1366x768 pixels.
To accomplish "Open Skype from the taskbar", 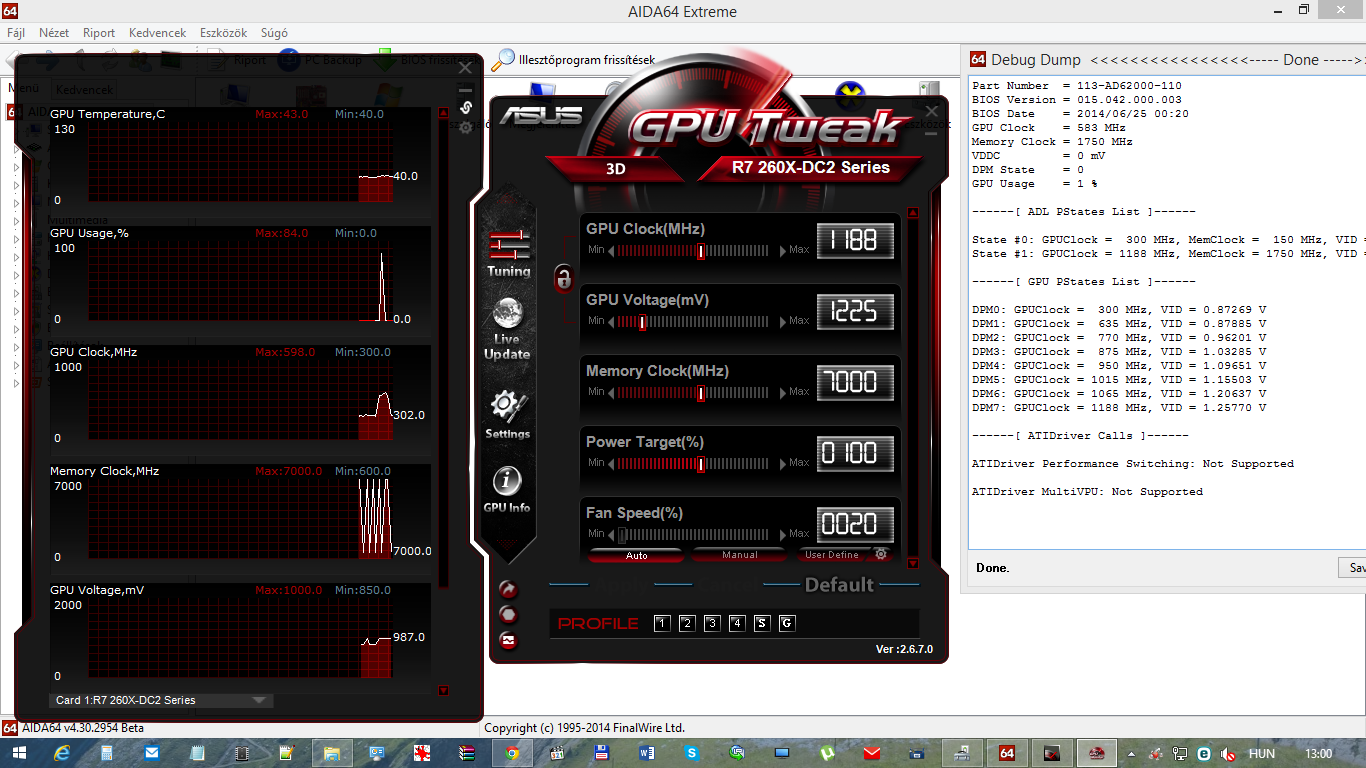I will (691, 753).
